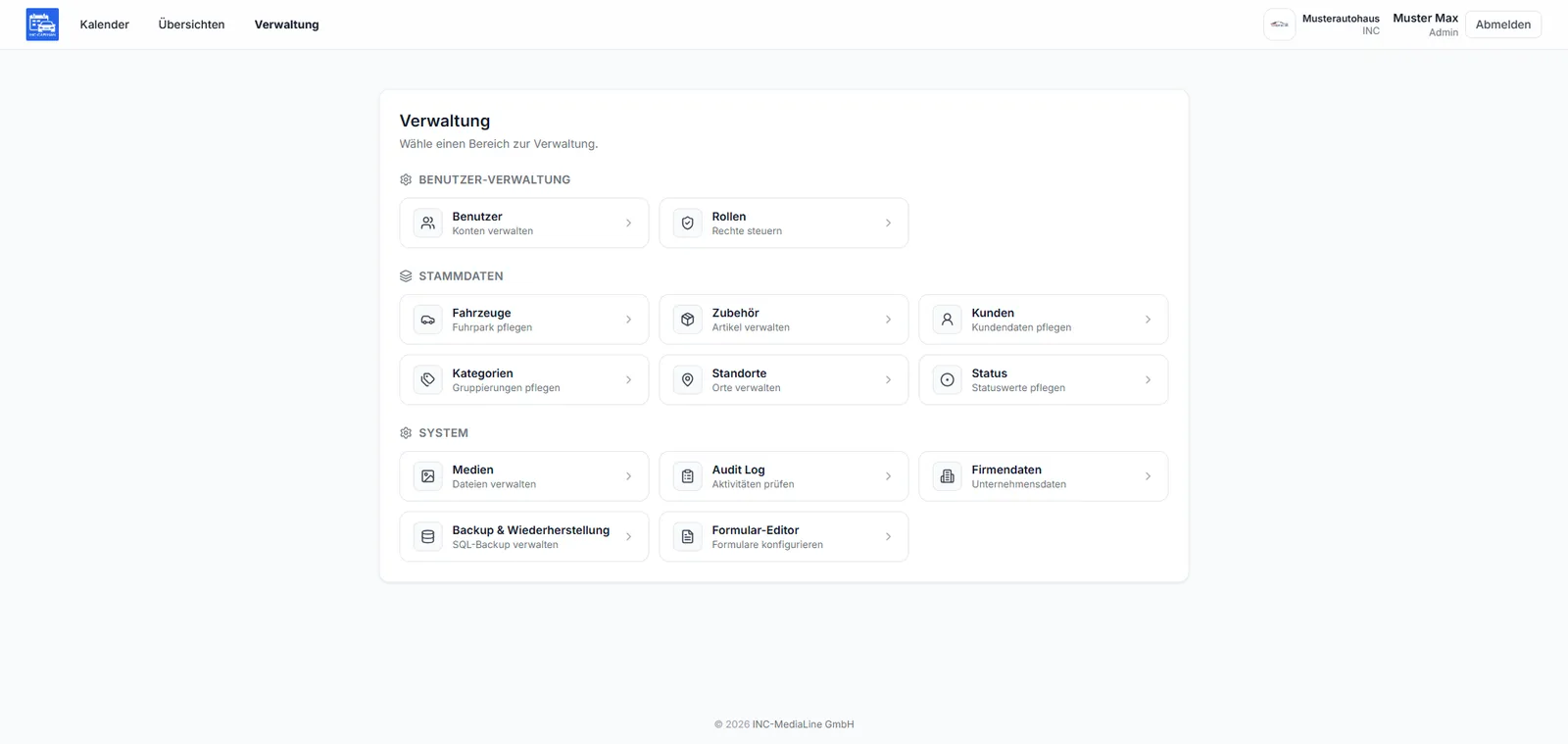Click the app logo in the top-left corner
1568x744 pixels.
(42, 25)
